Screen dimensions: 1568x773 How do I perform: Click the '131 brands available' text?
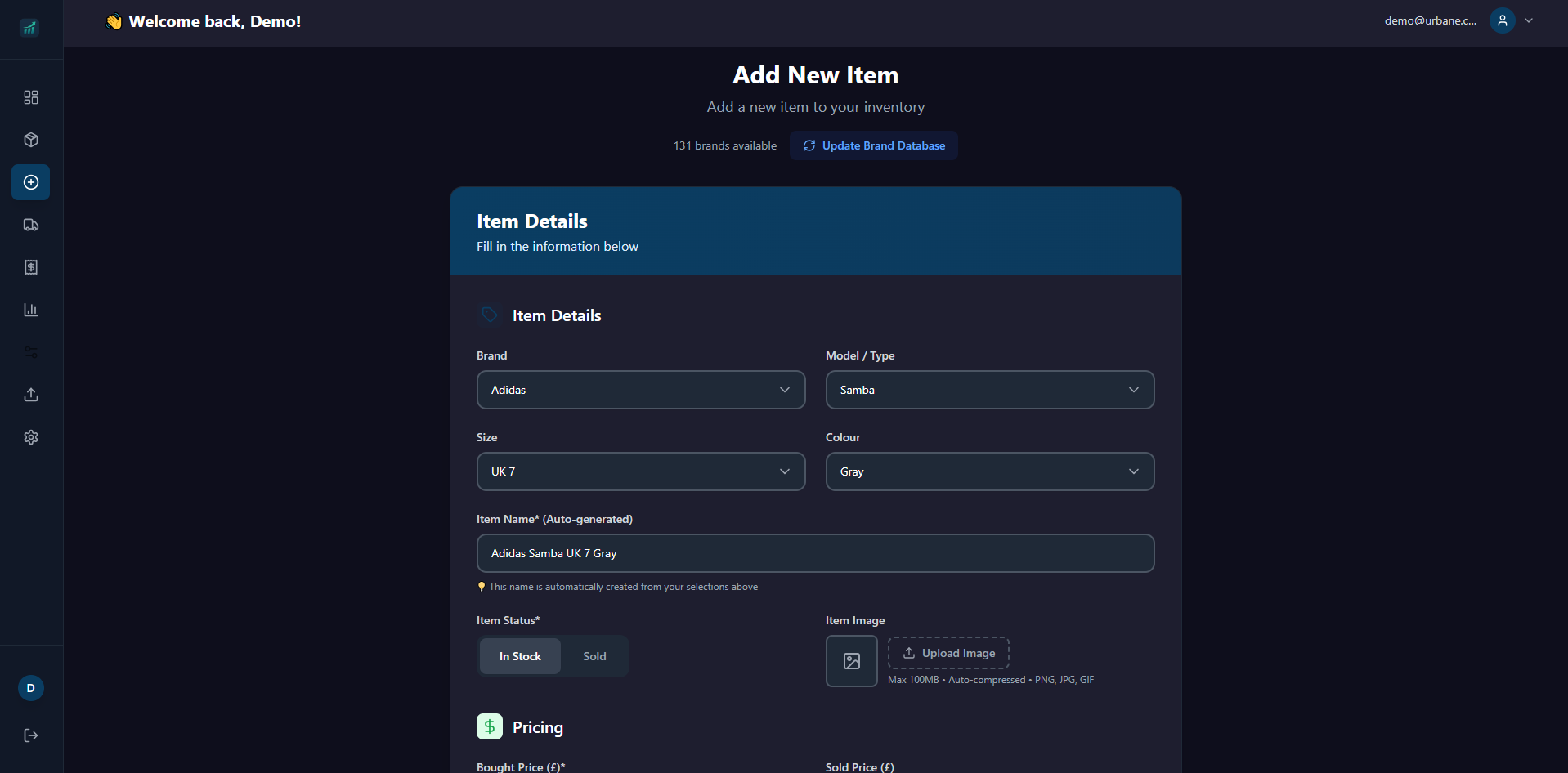725,145
